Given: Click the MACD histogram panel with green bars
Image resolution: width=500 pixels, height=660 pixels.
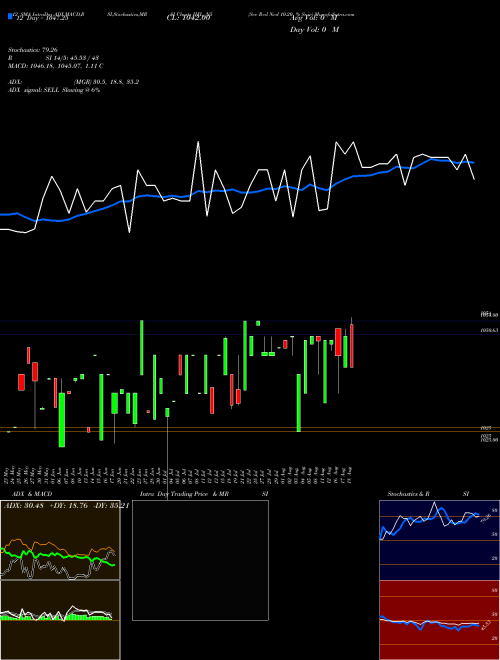Looking at the screenshot, I should (x=60, y=620).
